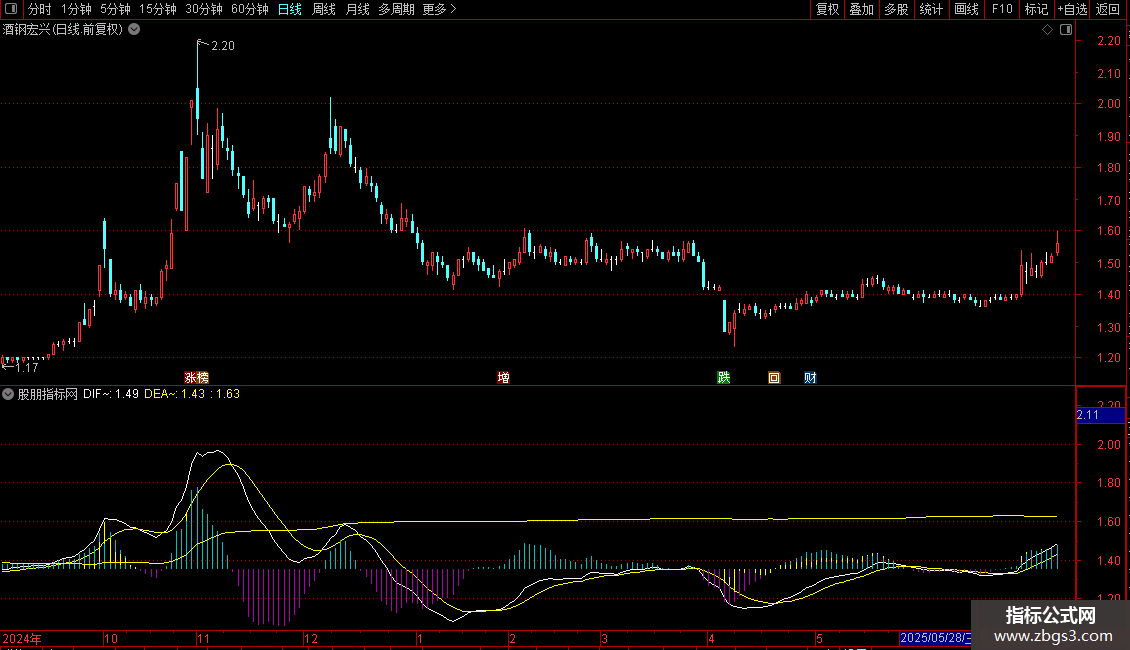The height and width of the screenshot is (650, 1130).
Task: Switch to 分时 intraday chart
Action: tap(40, 9)
